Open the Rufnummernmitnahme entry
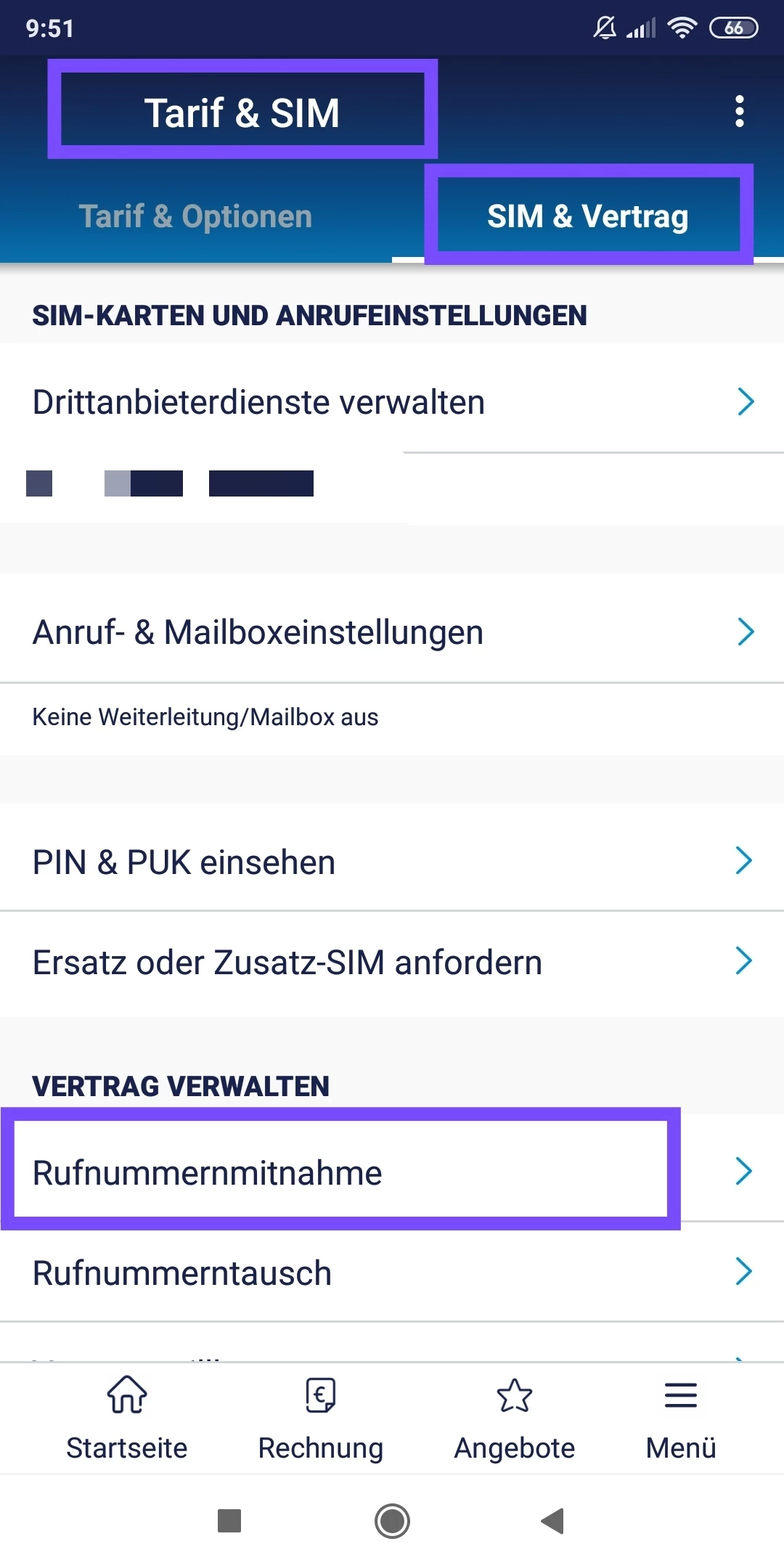Image resolution: width=784 pixels, height=1568 pixels. [208, 1173]
